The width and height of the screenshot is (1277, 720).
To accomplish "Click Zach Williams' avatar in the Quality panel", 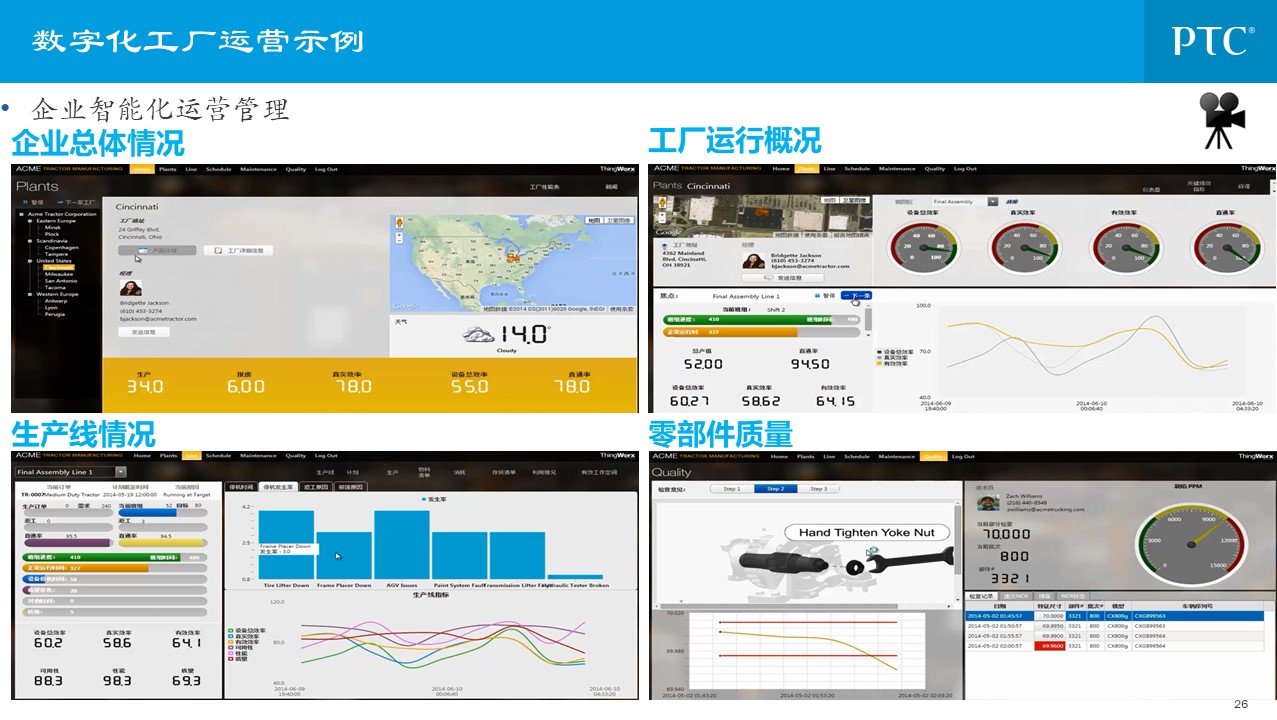I will (984, 502).
